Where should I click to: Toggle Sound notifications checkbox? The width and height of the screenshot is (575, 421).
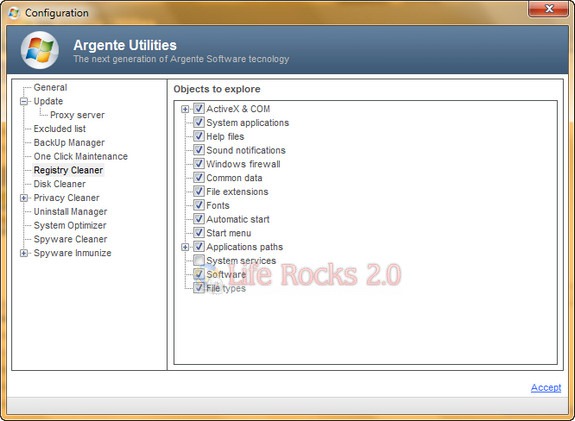(199, 150)
